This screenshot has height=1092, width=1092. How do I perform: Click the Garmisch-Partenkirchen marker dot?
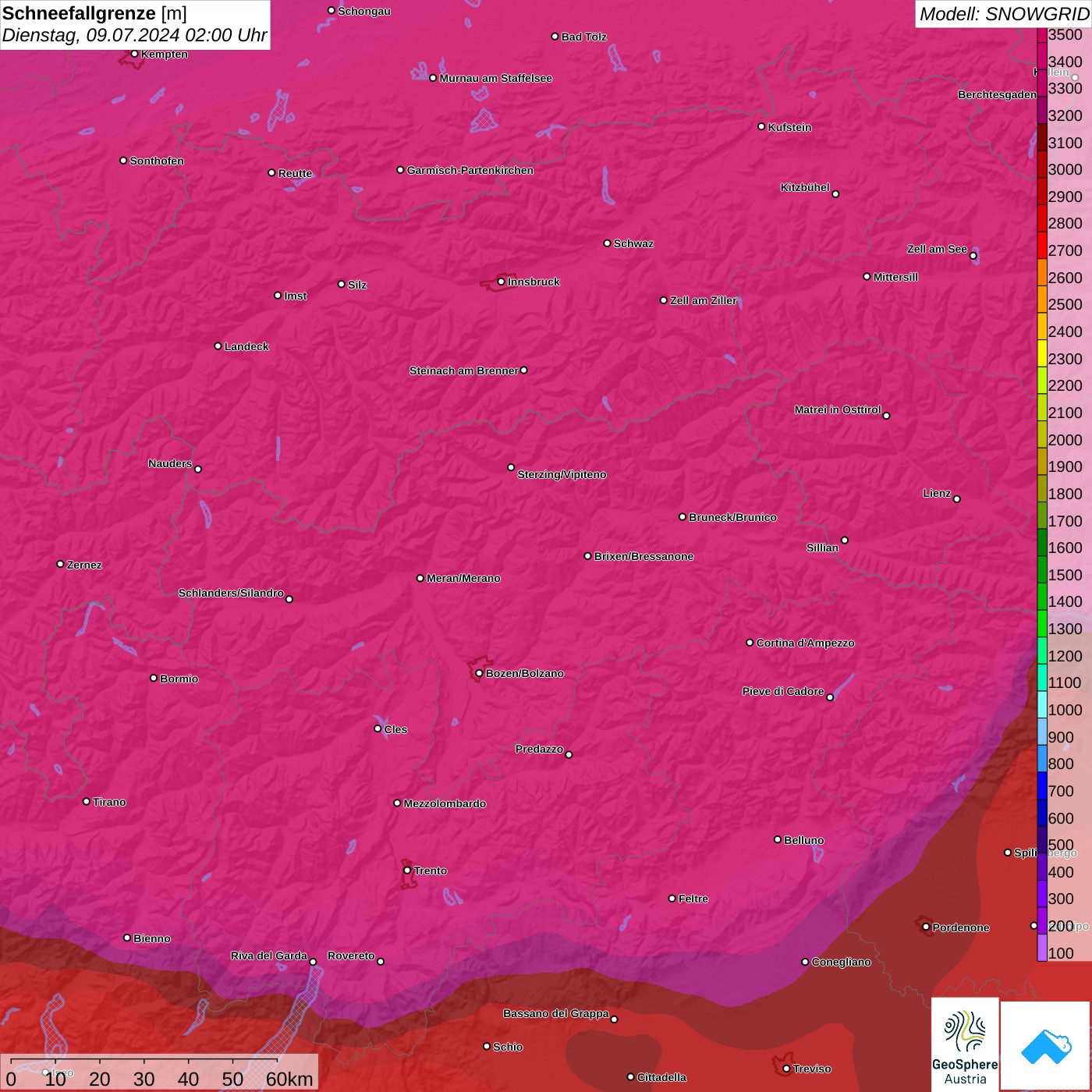point(400,169)
